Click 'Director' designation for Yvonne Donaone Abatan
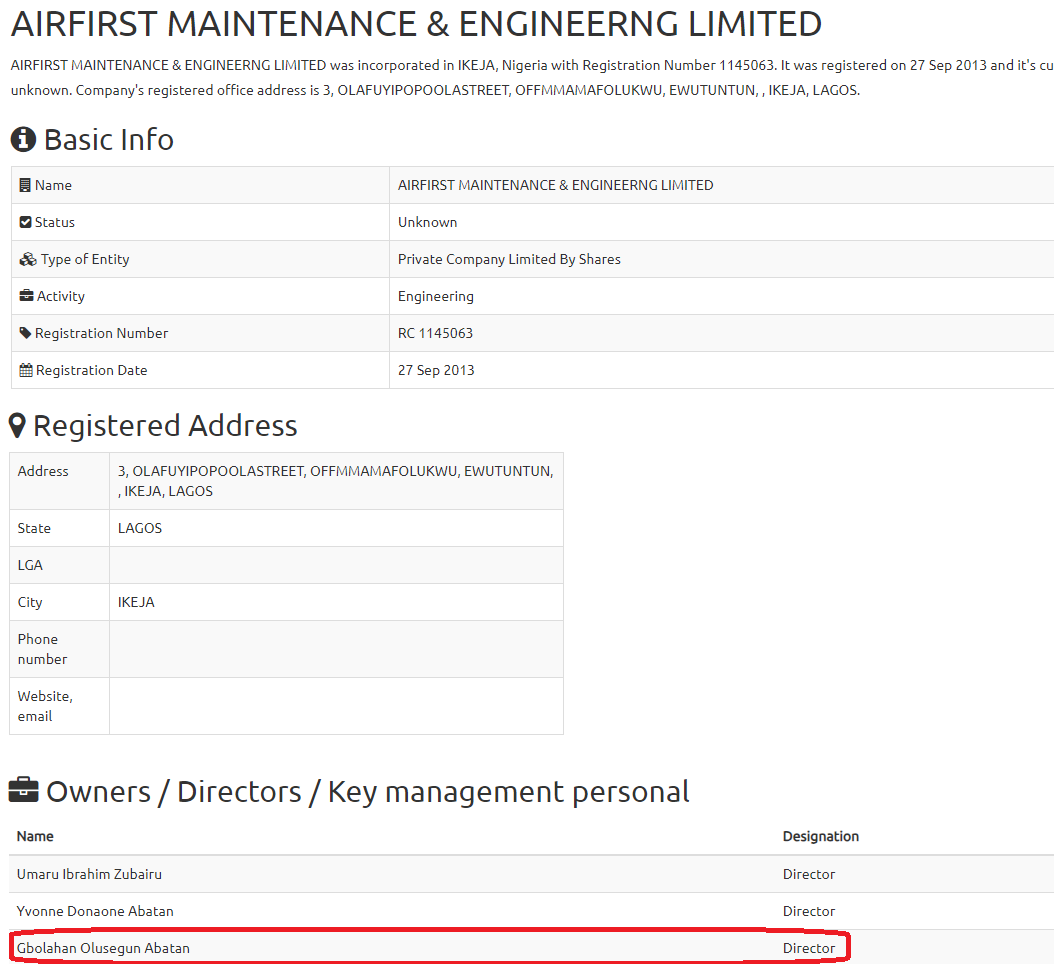 click(809, 911)
